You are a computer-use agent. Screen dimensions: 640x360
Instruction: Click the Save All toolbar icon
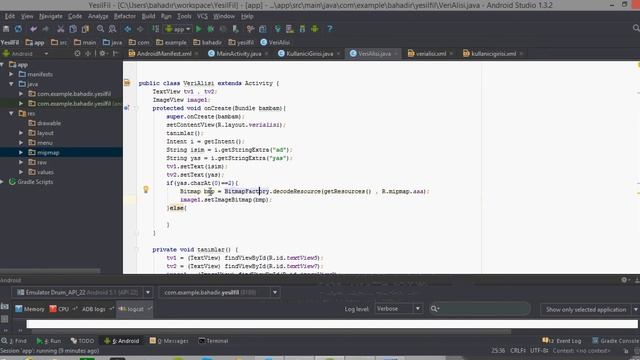click(6, 29)
